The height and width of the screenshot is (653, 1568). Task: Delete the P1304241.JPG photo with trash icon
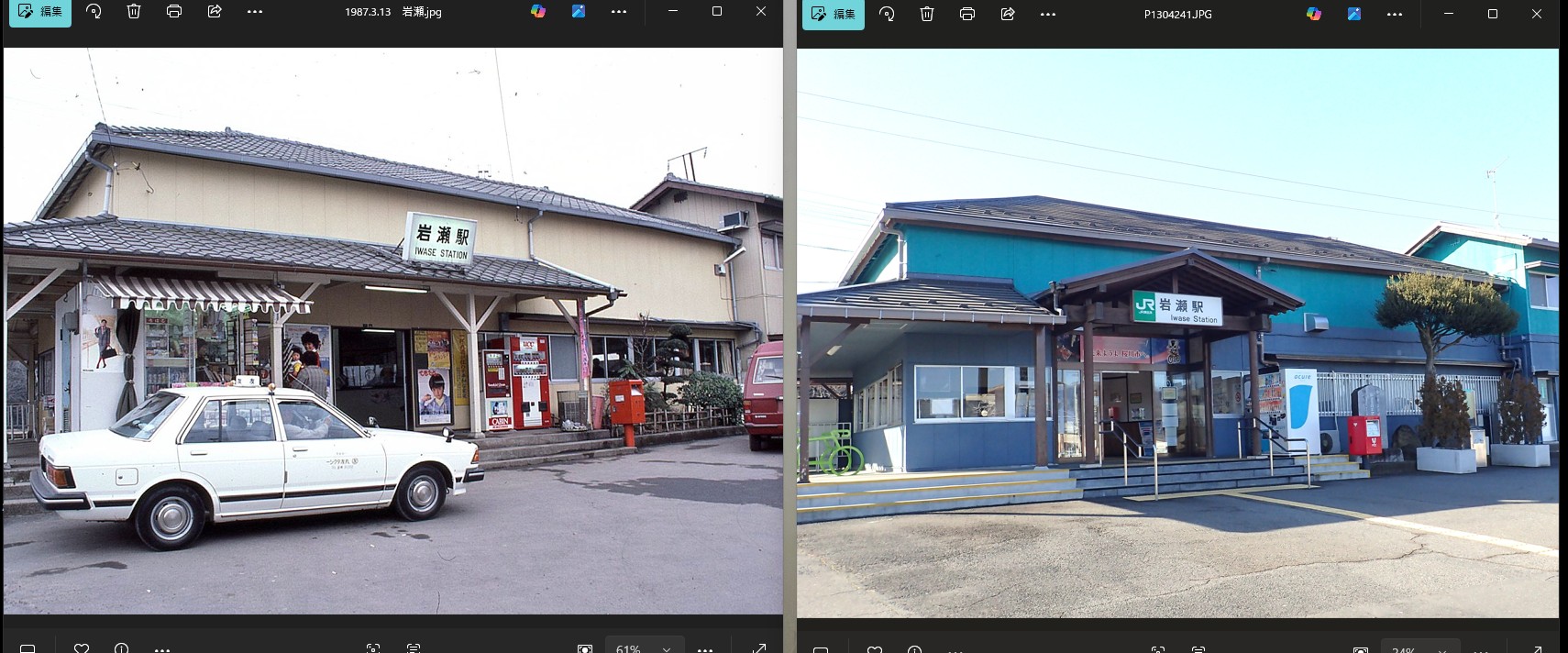[927, 14]
